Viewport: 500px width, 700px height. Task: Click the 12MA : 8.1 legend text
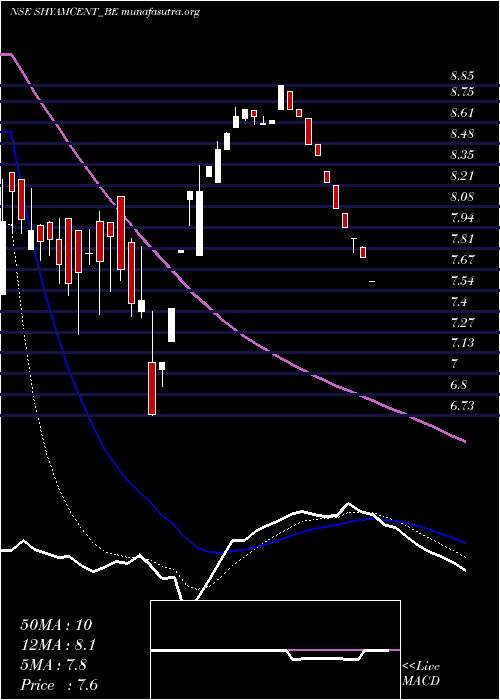58,645
